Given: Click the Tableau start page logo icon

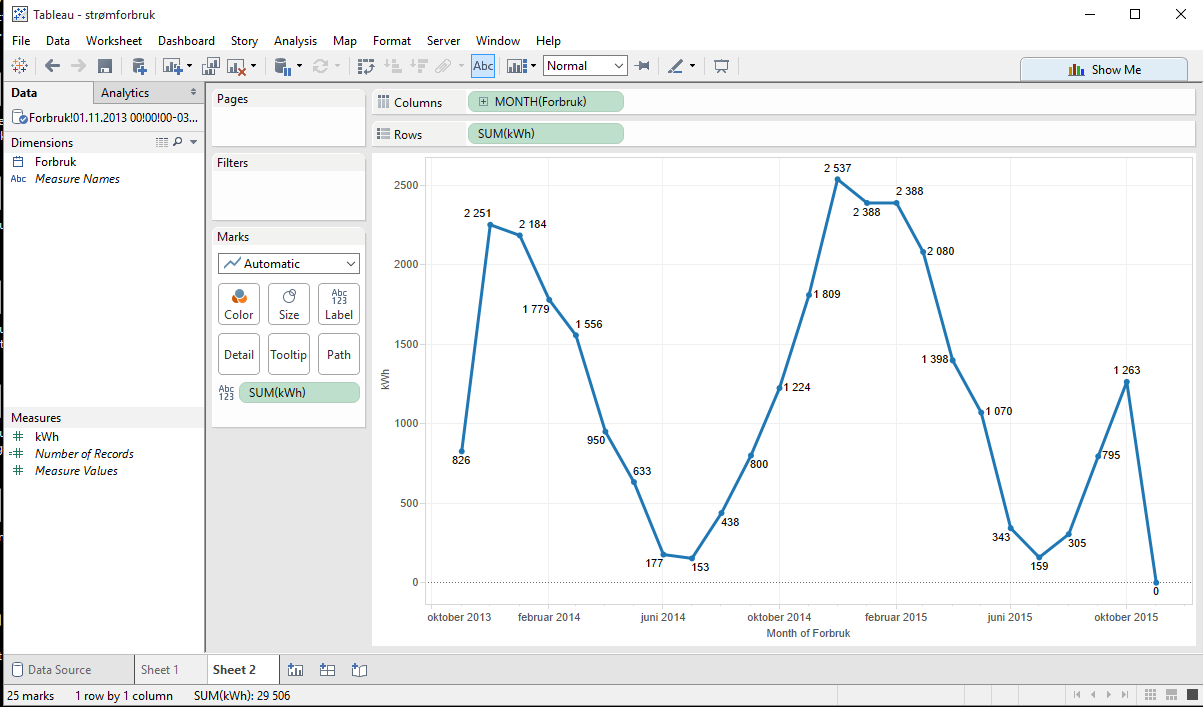Looking at the screenshot, I should coord(19,66).
